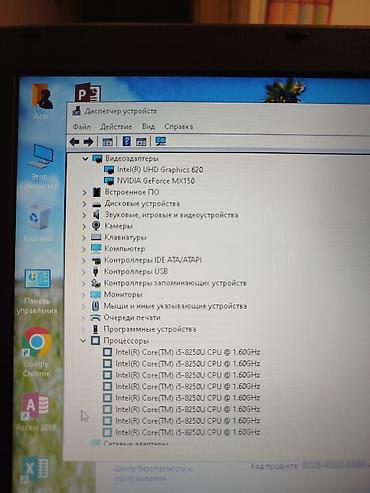Click the Программные устройства icon
This screenshot has width=370, height=493.
coord(96,329)
